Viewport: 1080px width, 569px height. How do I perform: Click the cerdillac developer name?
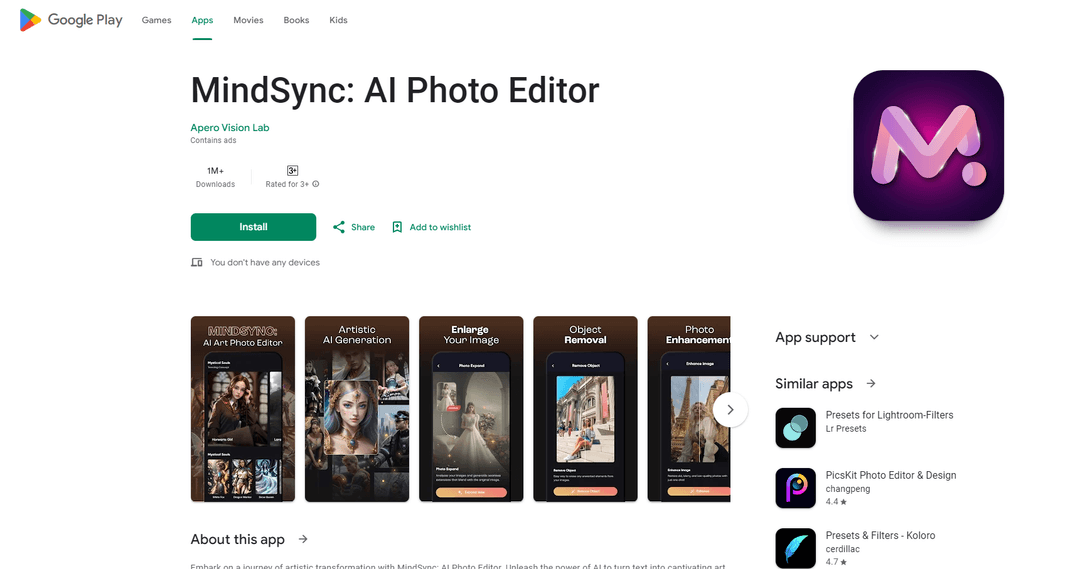[842, 549]
